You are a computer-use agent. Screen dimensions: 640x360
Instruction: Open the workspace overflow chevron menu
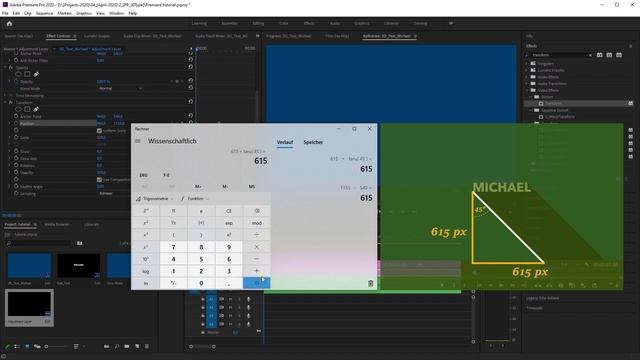451,24
